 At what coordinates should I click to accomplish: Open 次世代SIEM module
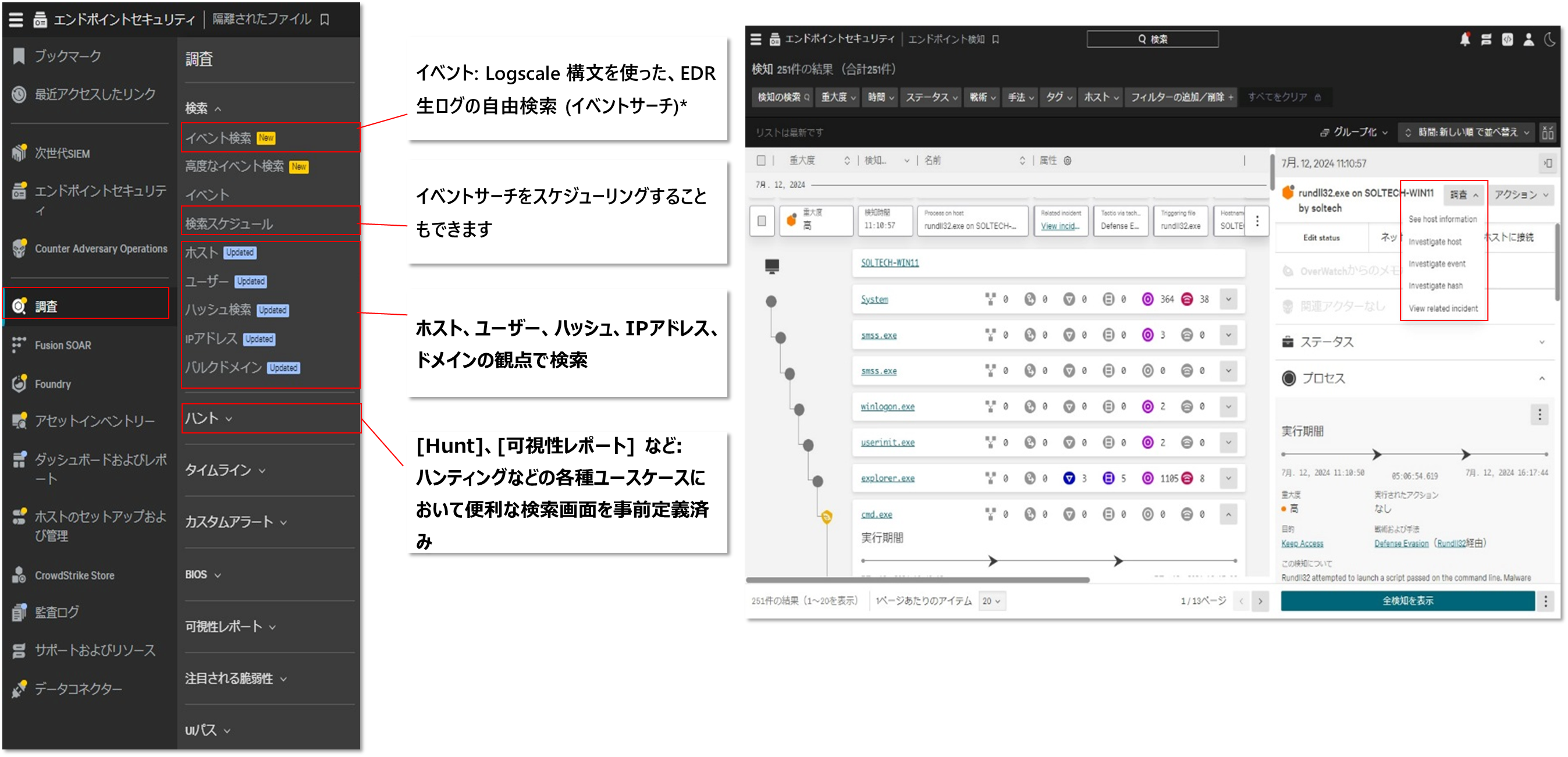click(62, 154)
